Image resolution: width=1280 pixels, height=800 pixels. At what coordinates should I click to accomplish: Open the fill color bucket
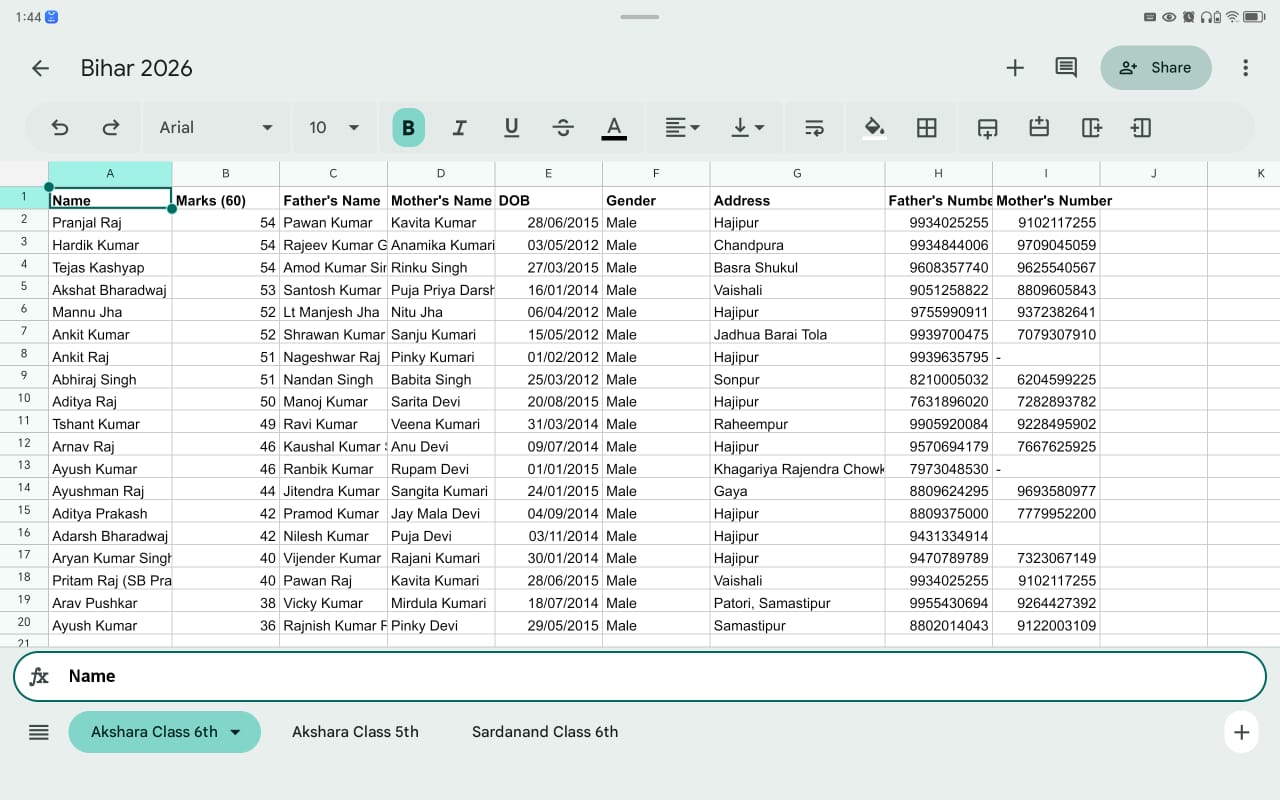[874, 127]
